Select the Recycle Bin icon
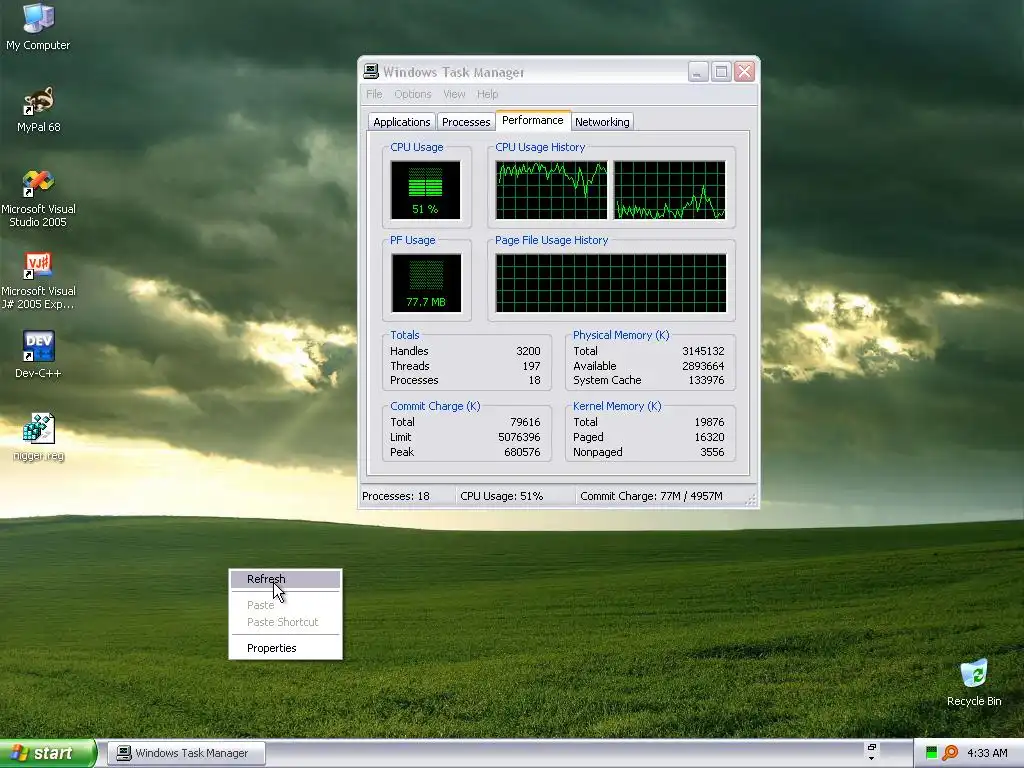1024x768 pixels. click(974, 682)
